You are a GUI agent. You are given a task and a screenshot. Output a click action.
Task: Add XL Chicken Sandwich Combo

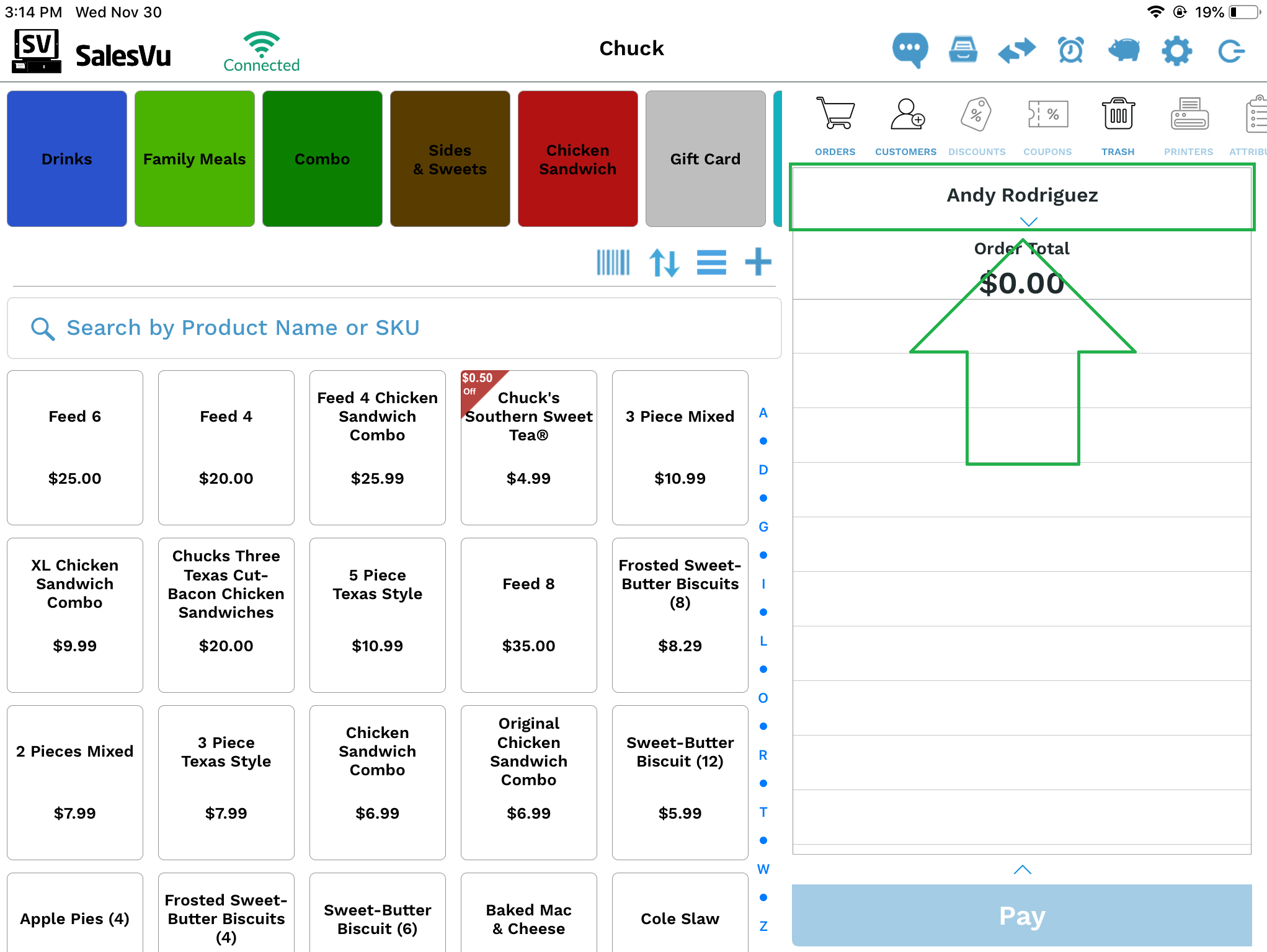pos(75,615)
